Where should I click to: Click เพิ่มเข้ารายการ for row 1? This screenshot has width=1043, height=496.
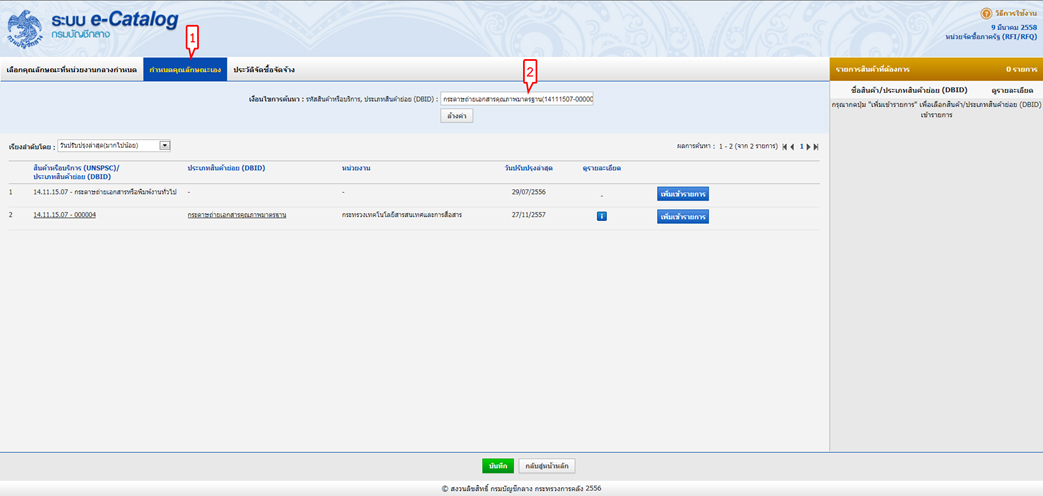682,192
